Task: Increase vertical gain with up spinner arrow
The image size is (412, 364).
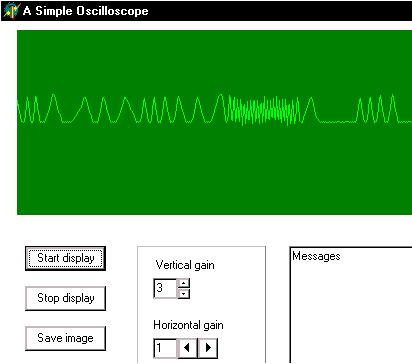Action: tap(184, 283)
